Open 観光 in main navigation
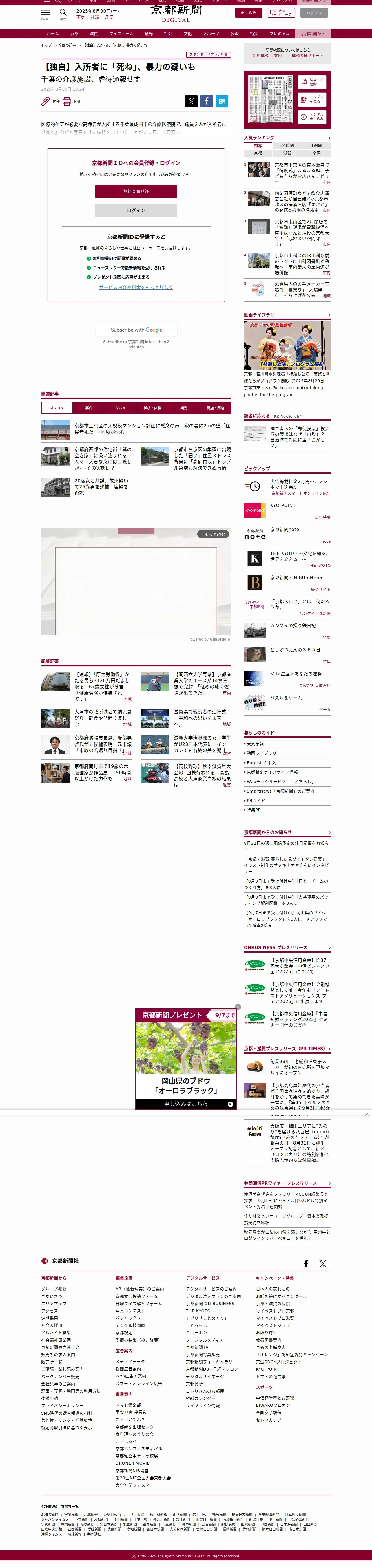This screenshot has width=372, height=1568. point(149,34)
